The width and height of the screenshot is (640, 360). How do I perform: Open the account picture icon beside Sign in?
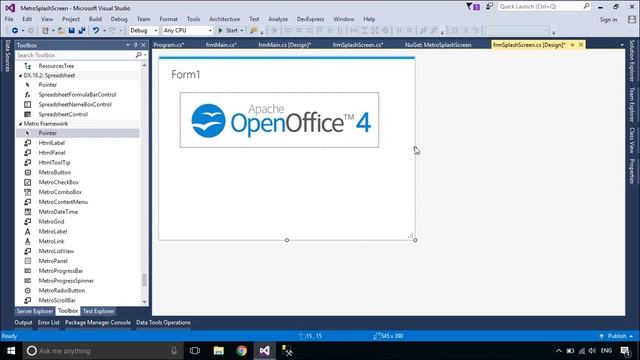coord(632,19)
